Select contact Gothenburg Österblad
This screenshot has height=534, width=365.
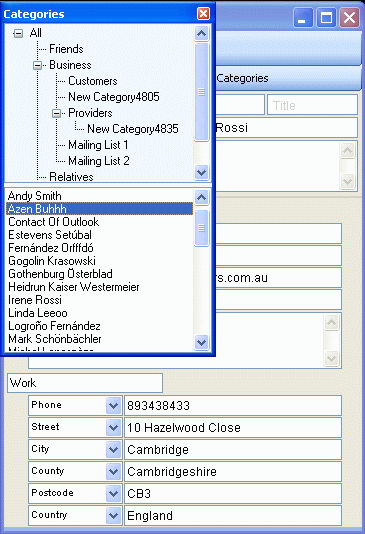[x=99, y=274]
